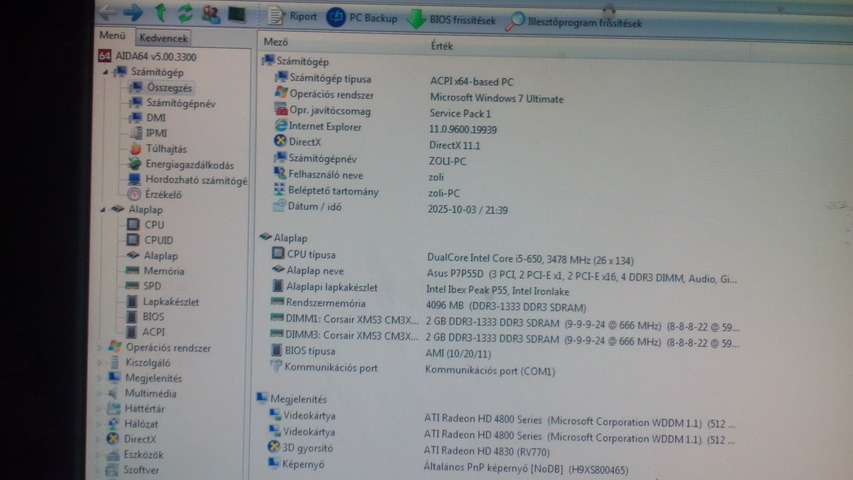Collapse the Alaplap tree group
The image size is (853, 480).
pos(103,210)
